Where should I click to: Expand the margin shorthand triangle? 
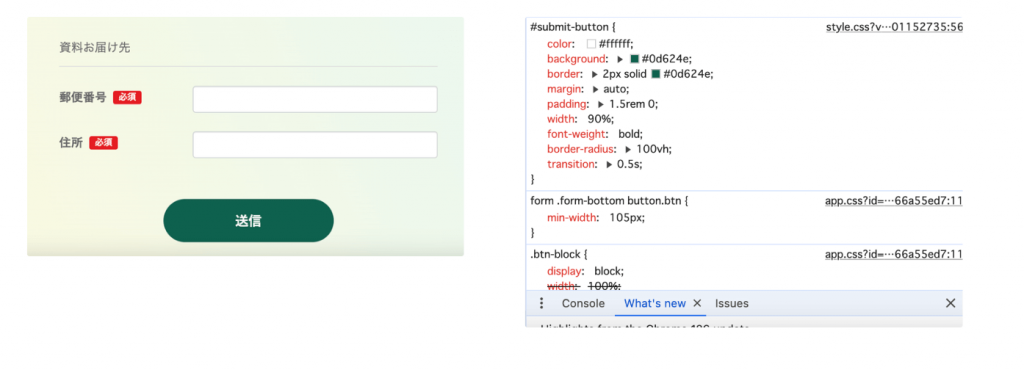(595, 89)
